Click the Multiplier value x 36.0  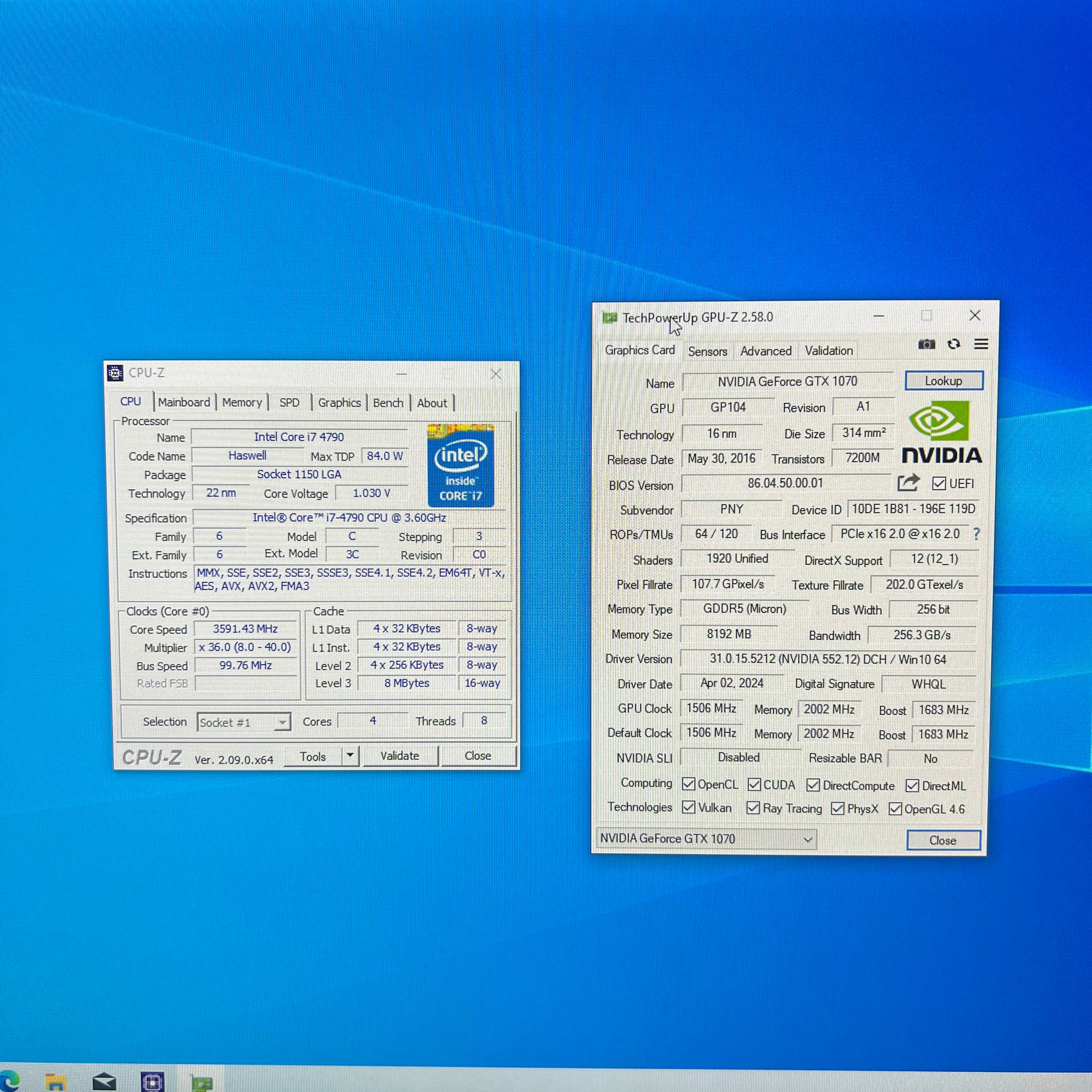coord(245,647)
